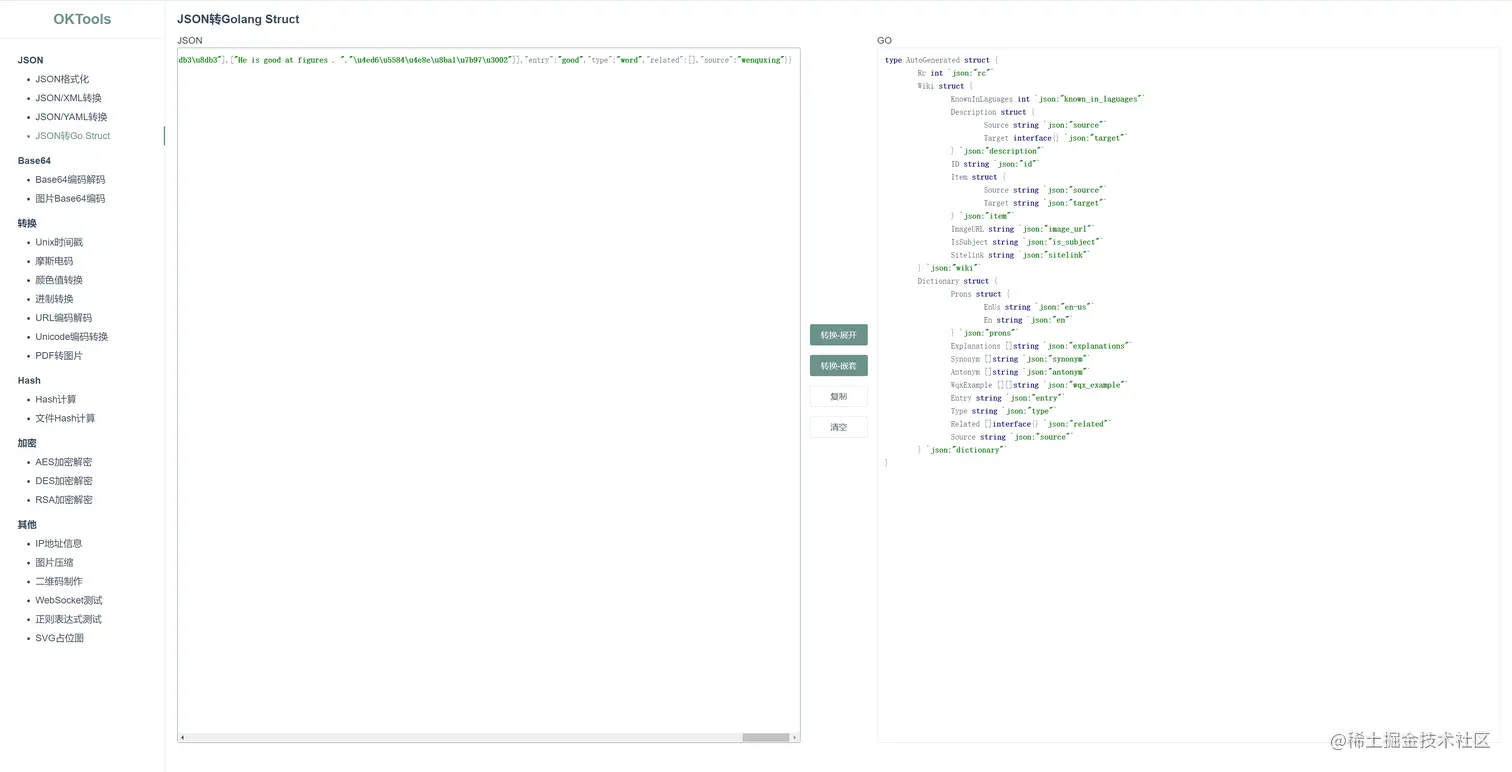
Task: Go to SVG占位图 page
Action: pyautogui.click(x=60, y=638)
